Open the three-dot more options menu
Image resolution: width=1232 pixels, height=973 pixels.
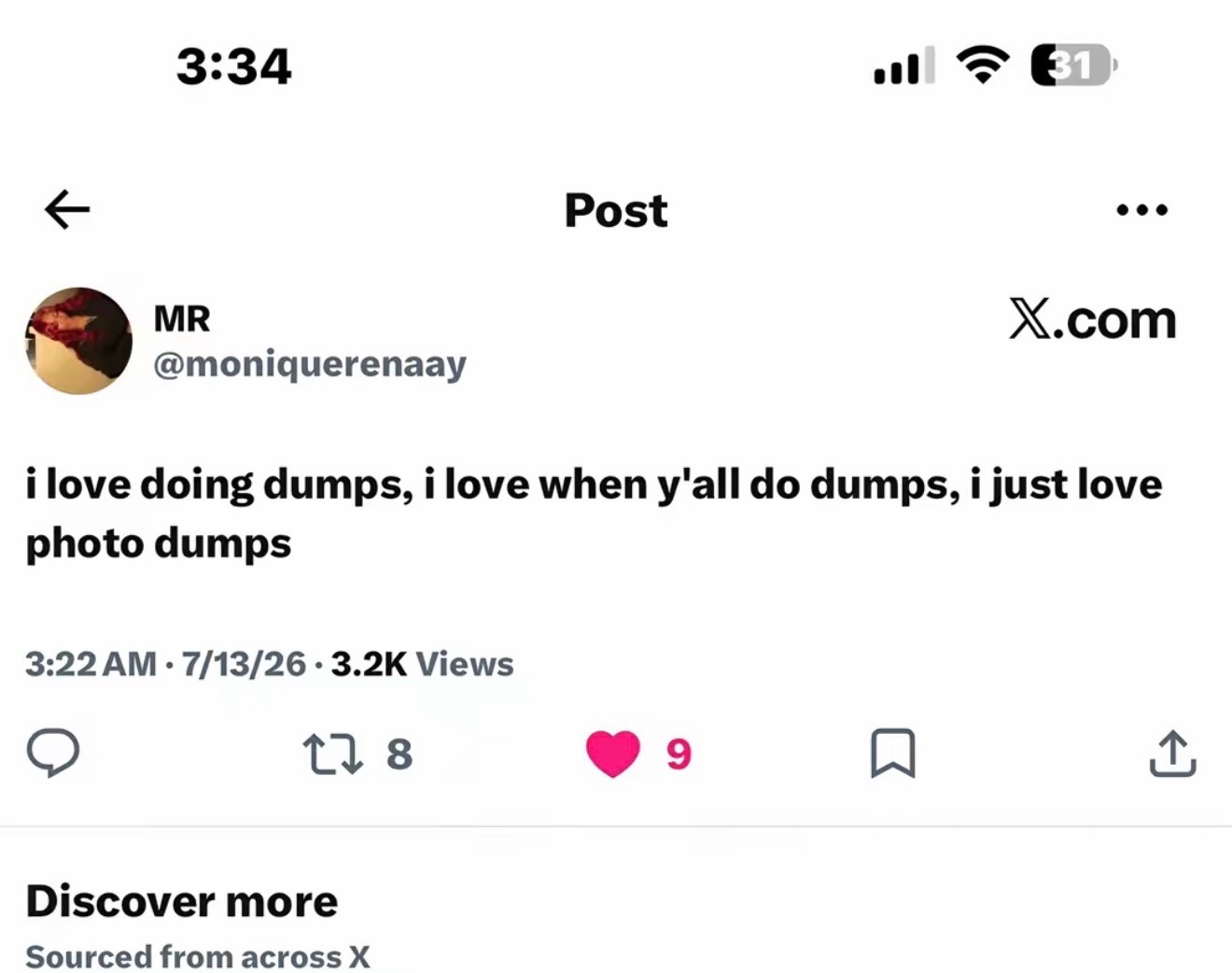[1141, 210]
